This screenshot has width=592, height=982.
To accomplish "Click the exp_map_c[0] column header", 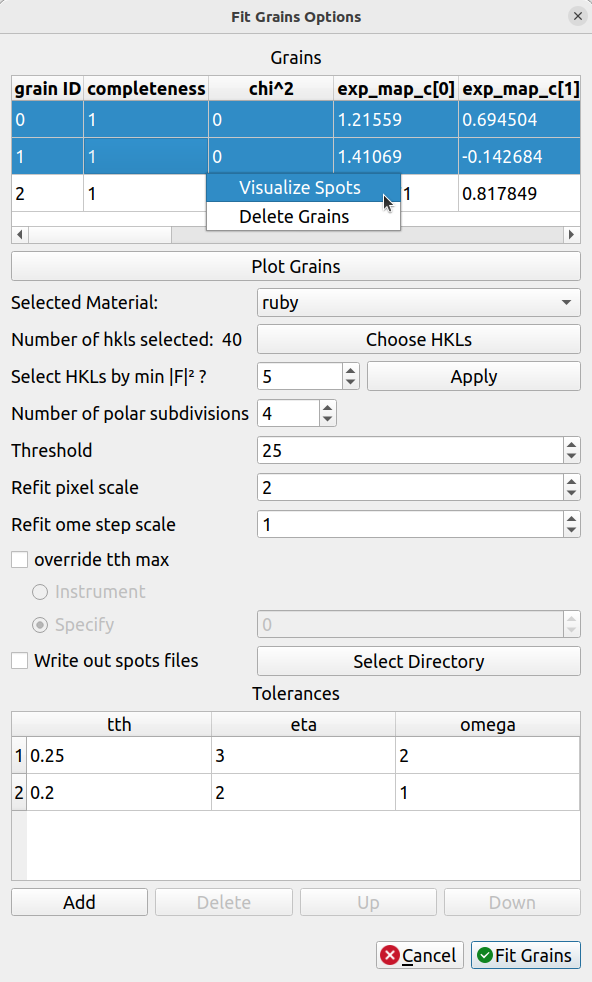I will pos(396,89).
